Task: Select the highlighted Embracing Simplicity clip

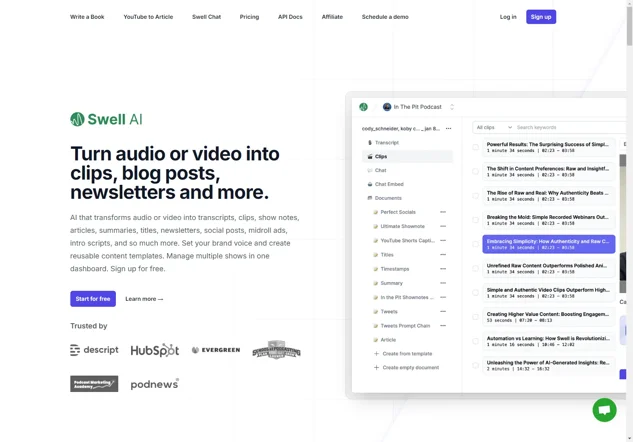Action: (x=549, y=244)
